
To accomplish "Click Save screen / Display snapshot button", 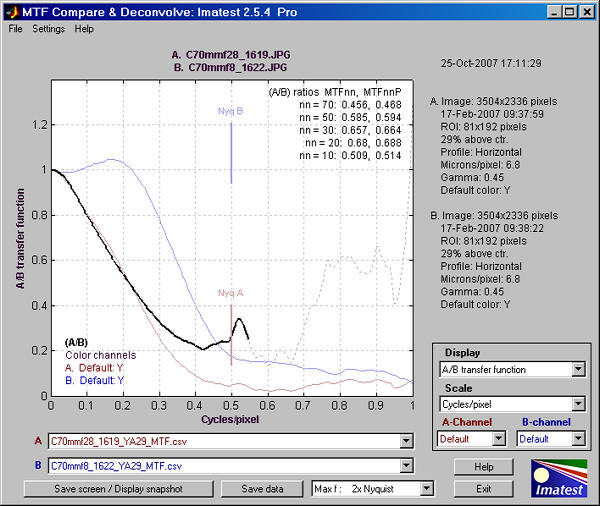I will pyautogui.click(x=118, y=489).
